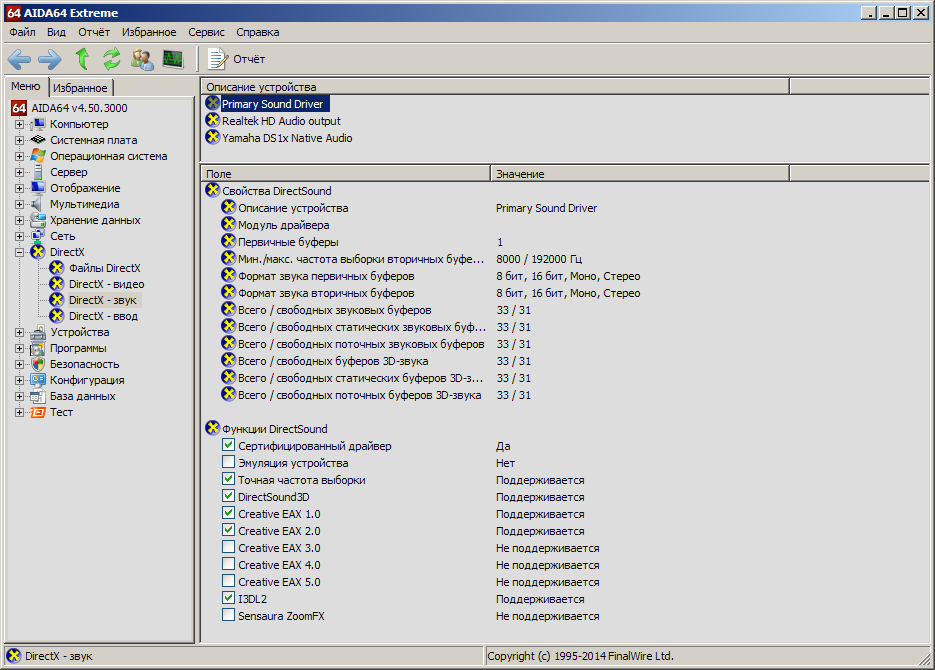
Task: Click the Описание устройства column header
Action: click(495, 87)
